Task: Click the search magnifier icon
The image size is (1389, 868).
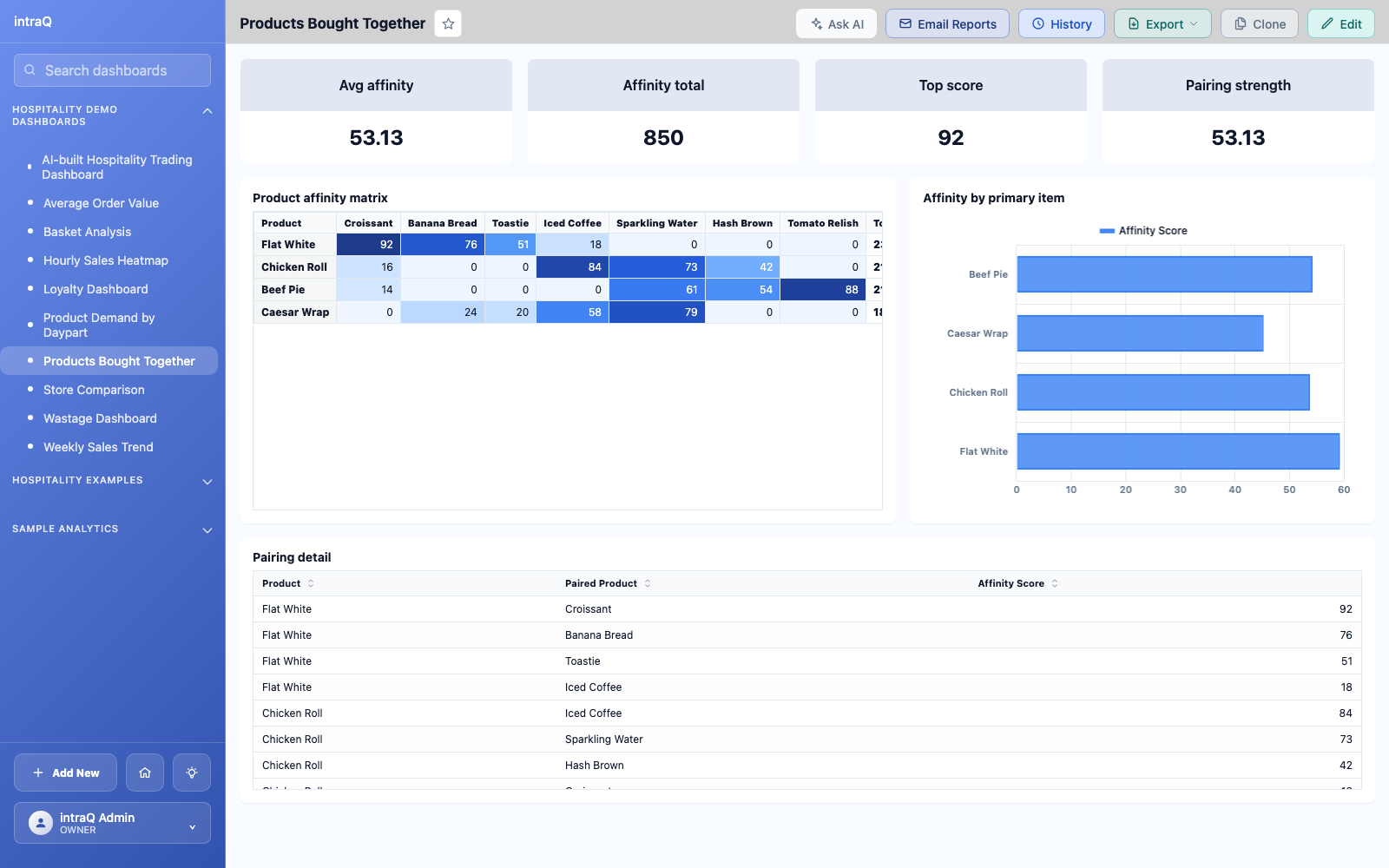Action: pyautogui.click(x=30, y=70)
